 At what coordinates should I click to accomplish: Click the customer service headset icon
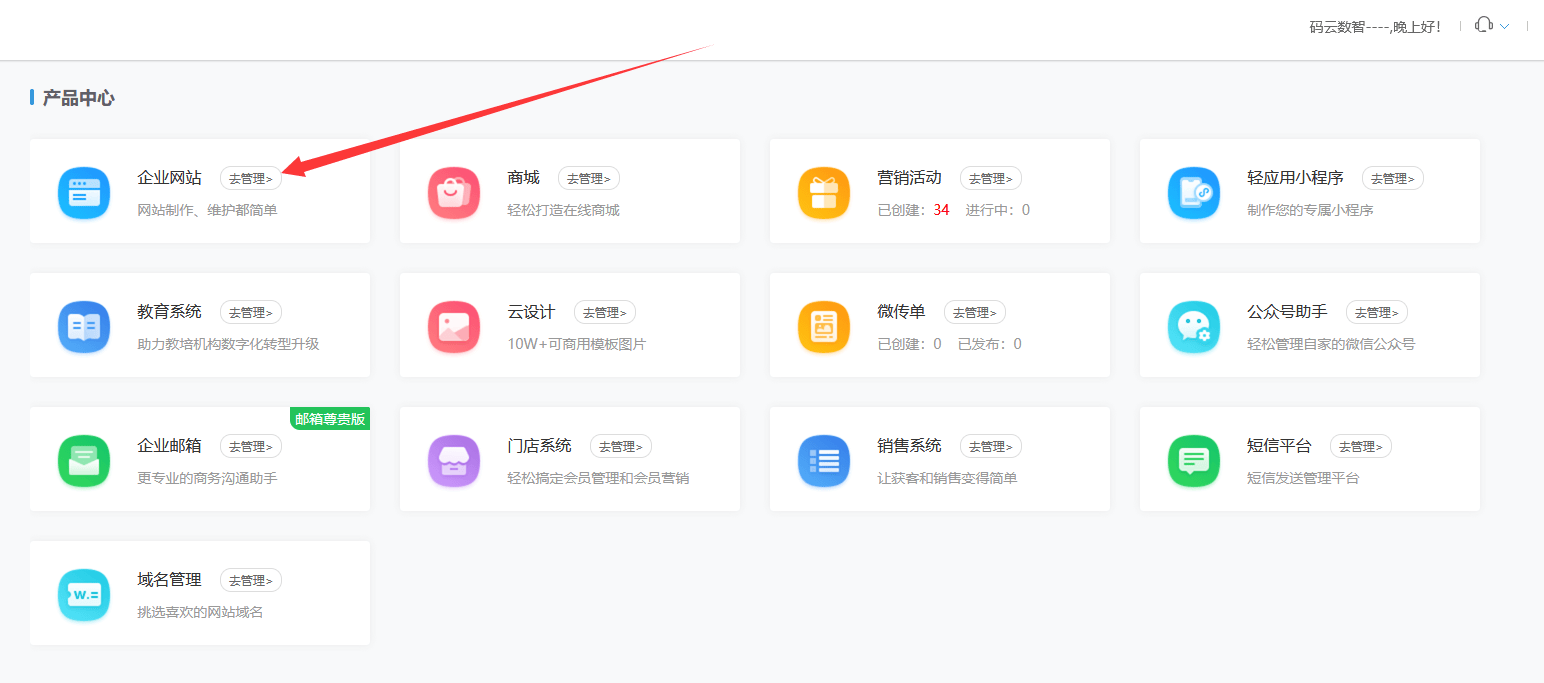tap(1484, 26)
